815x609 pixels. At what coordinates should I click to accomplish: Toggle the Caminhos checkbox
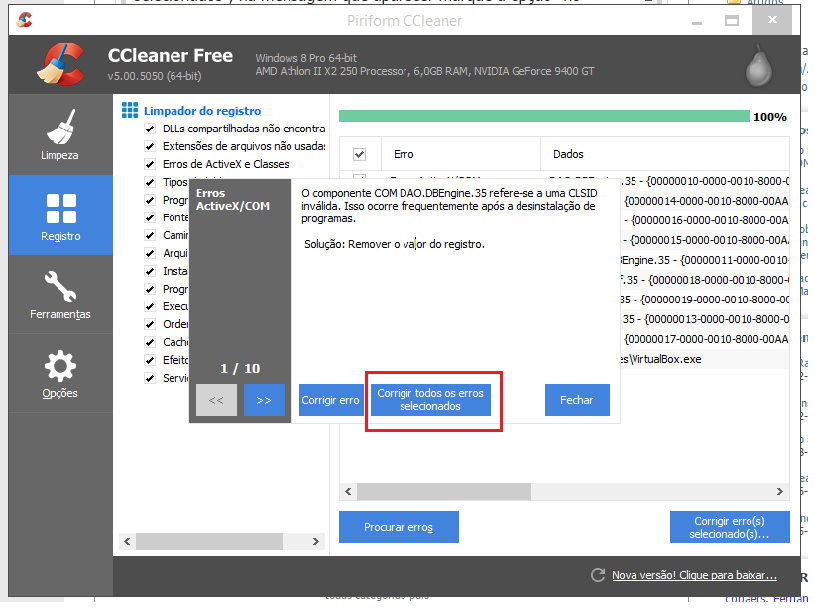[150, 235]
